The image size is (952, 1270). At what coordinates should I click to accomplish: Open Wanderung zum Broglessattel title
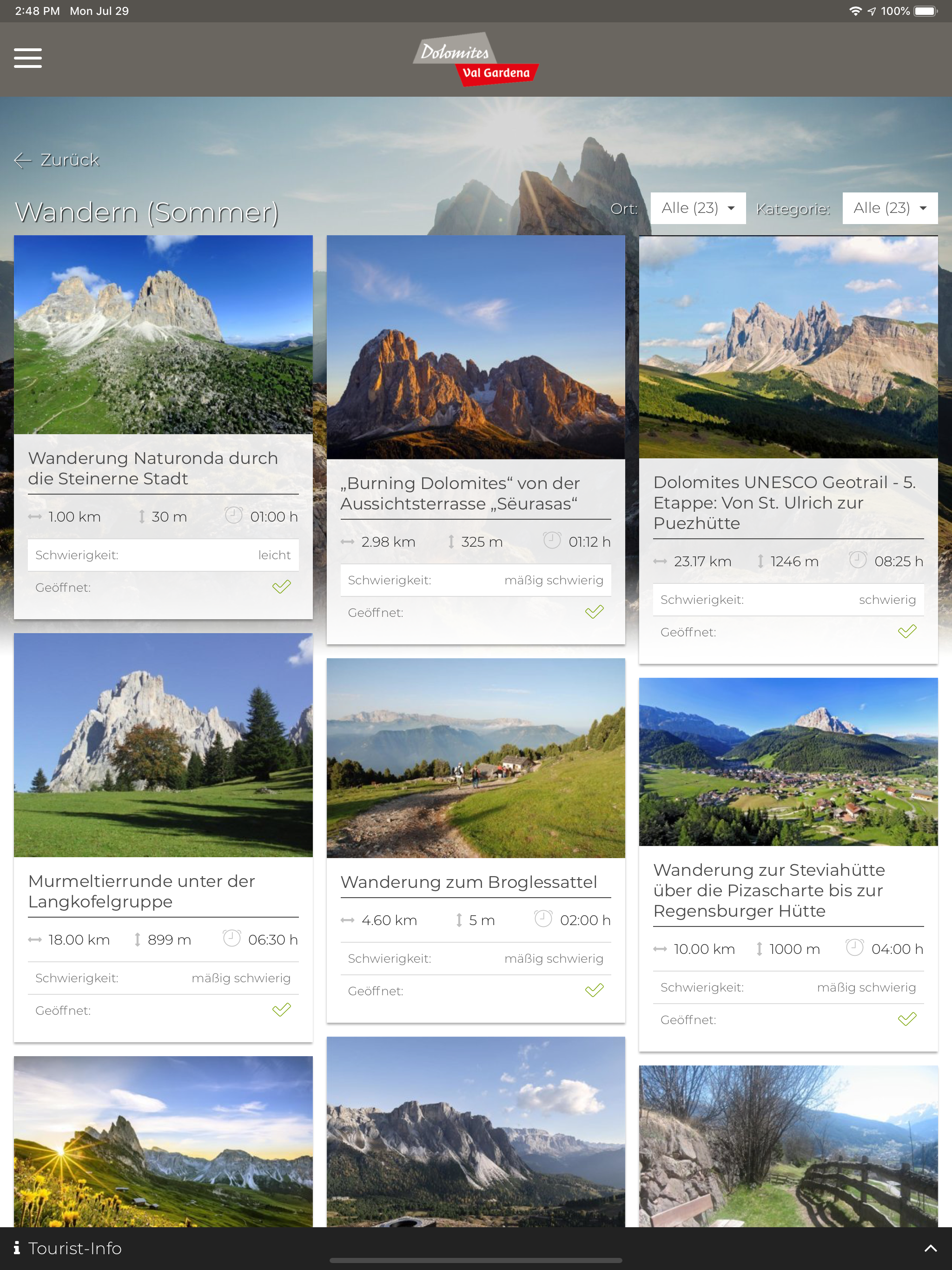pyautogui.click(x=469, y=882)
